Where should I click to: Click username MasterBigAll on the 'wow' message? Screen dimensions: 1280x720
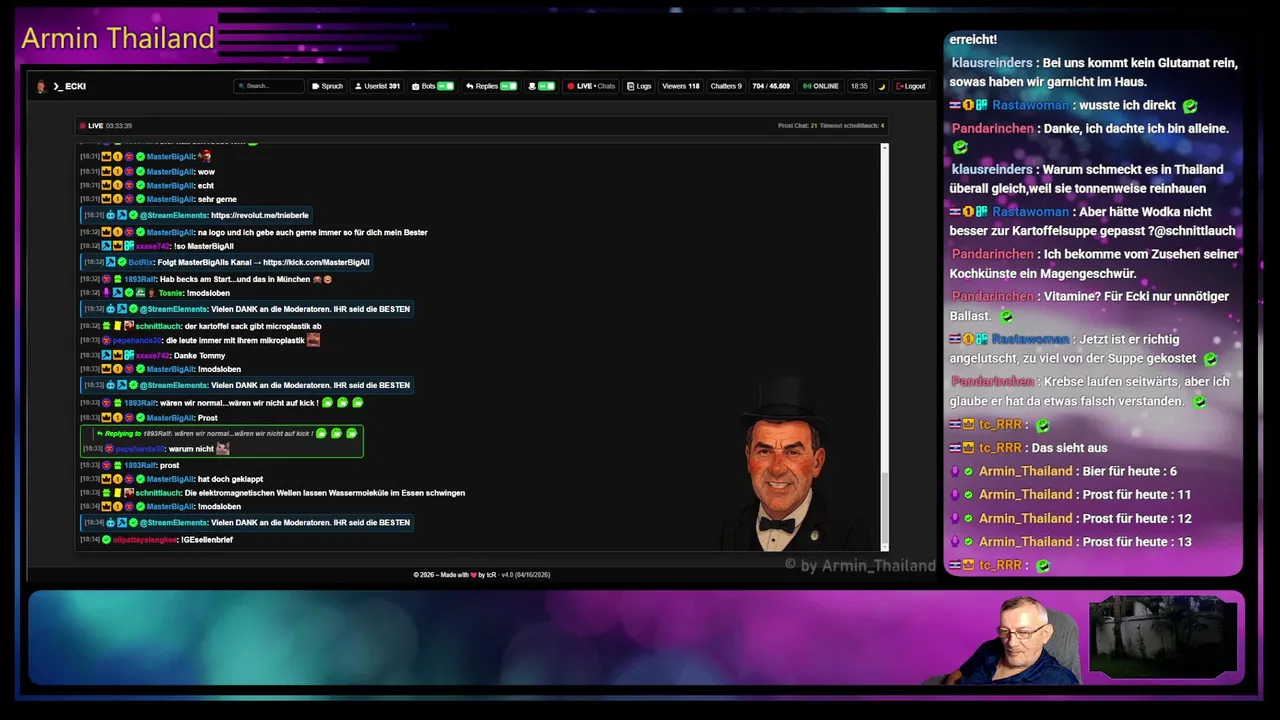pos(170,172)
